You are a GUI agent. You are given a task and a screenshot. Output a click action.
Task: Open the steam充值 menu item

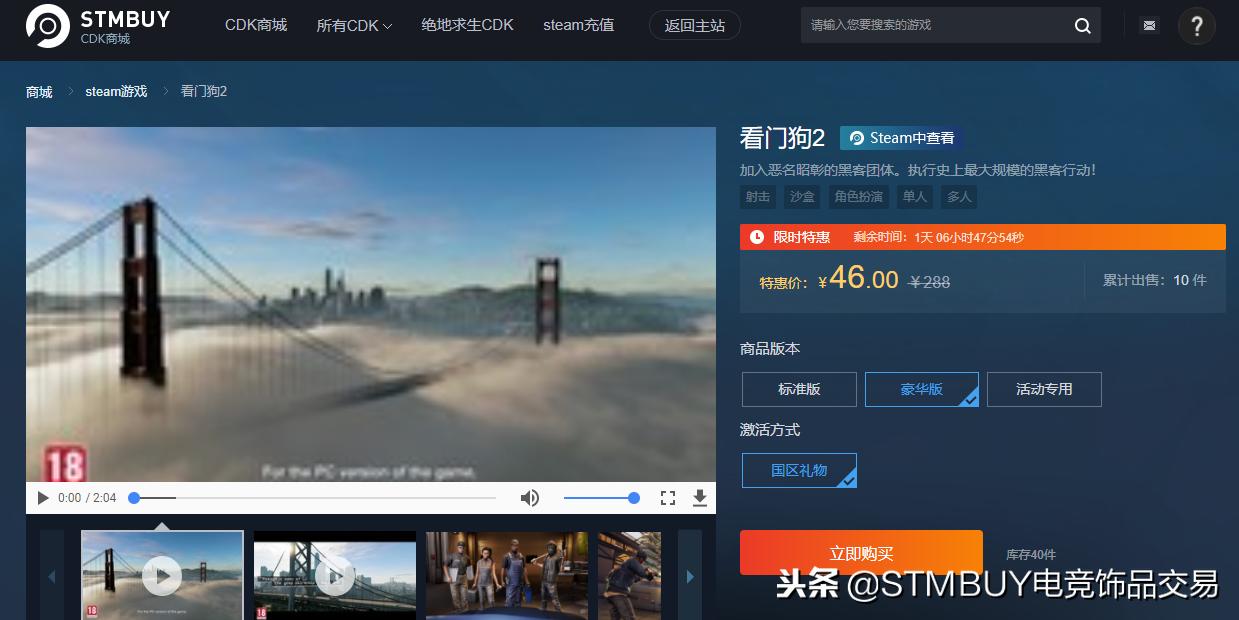point(578,25)
